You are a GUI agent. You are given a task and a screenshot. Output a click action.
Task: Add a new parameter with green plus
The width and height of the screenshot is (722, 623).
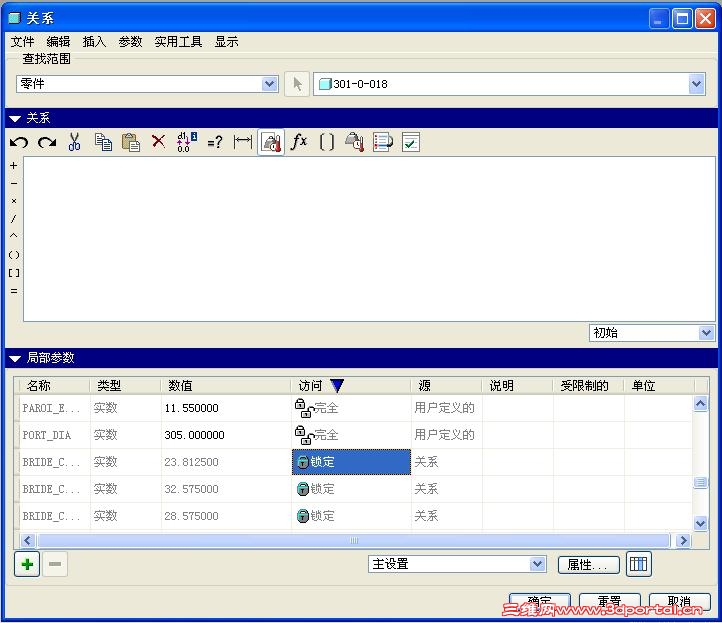click(x=27, y=564)
